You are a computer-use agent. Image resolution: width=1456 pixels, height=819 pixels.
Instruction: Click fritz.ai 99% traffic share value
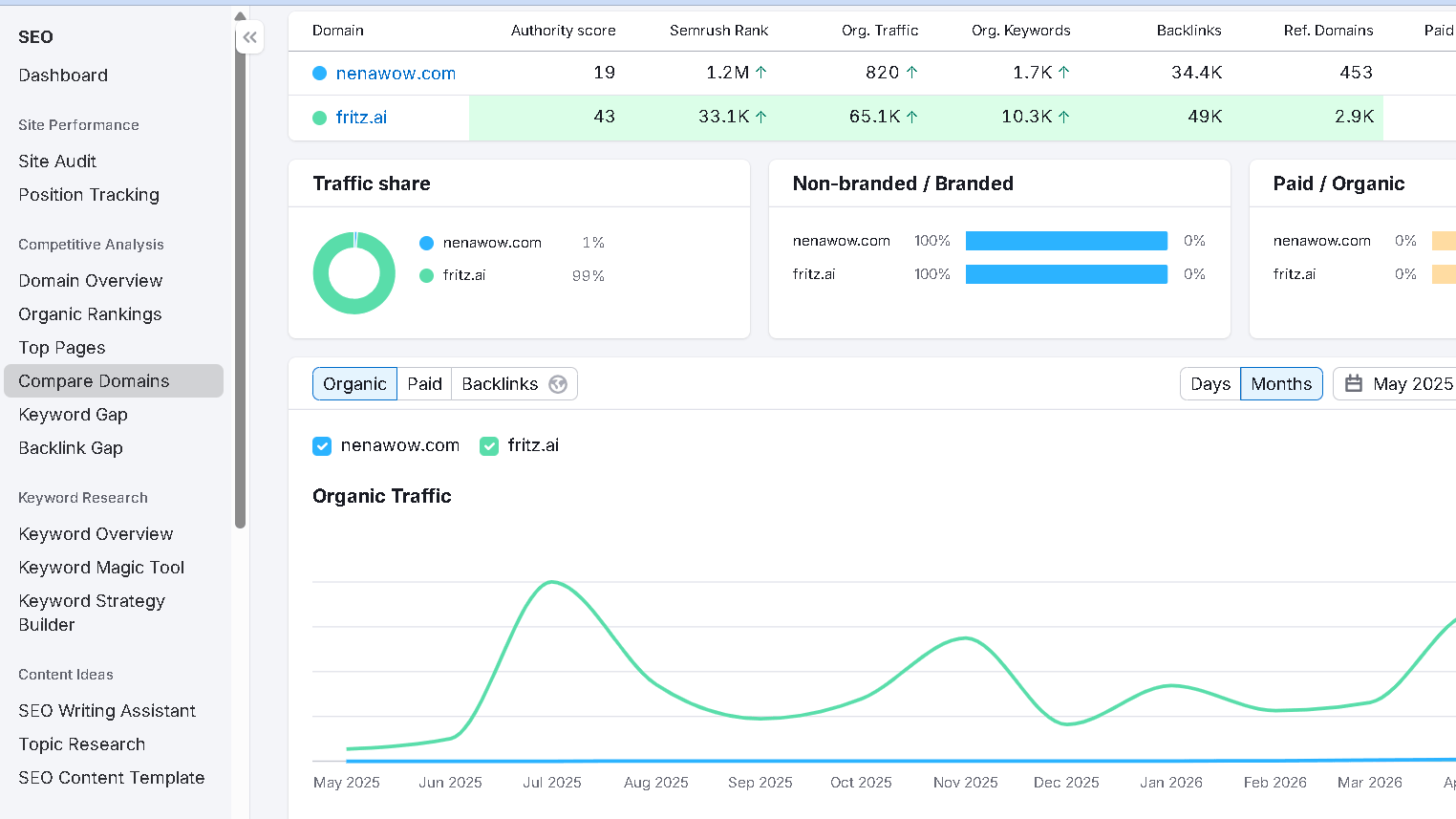[x=588, y=276]
